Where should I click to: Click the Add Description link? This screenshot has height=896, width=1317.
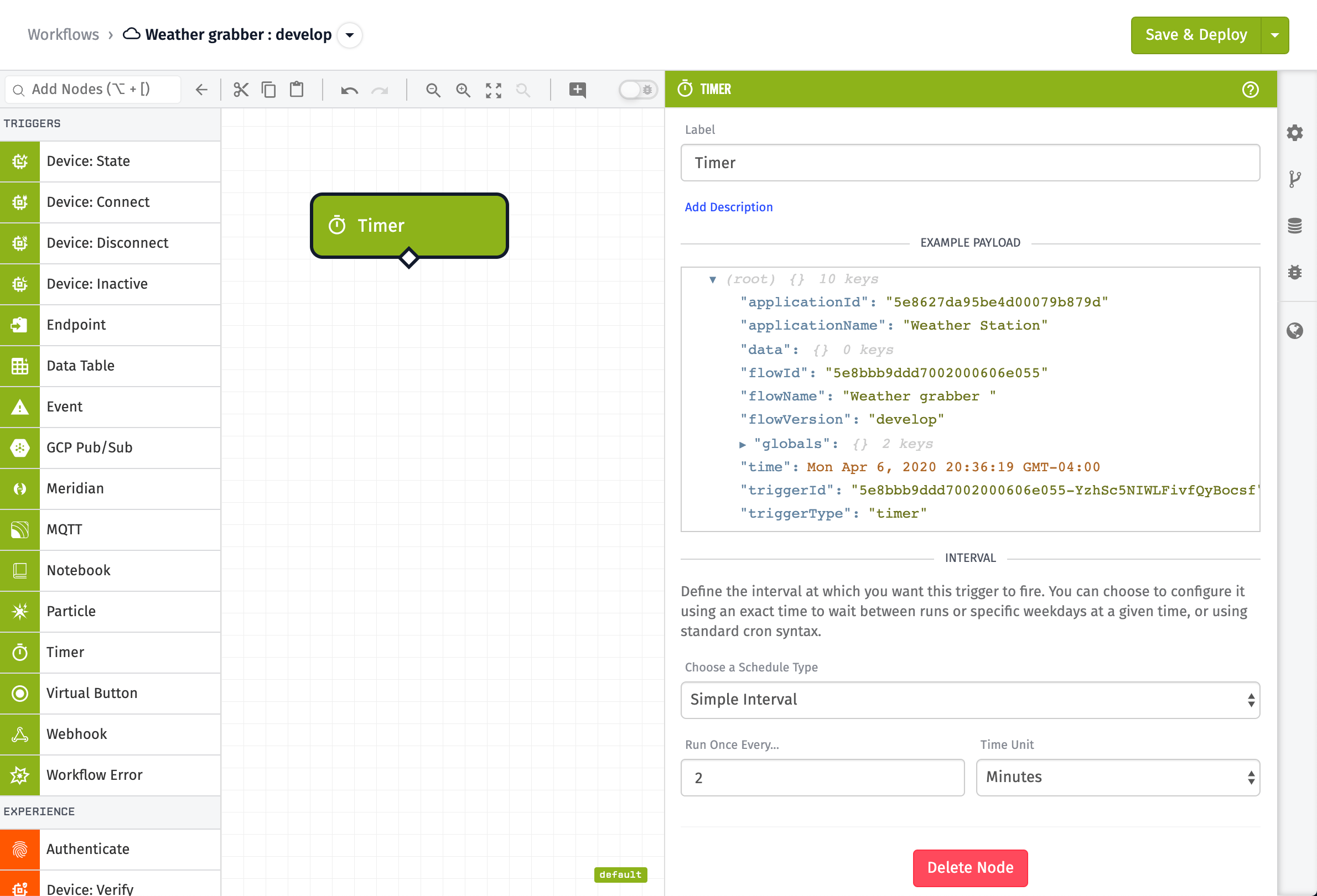[x=728, y=207]
